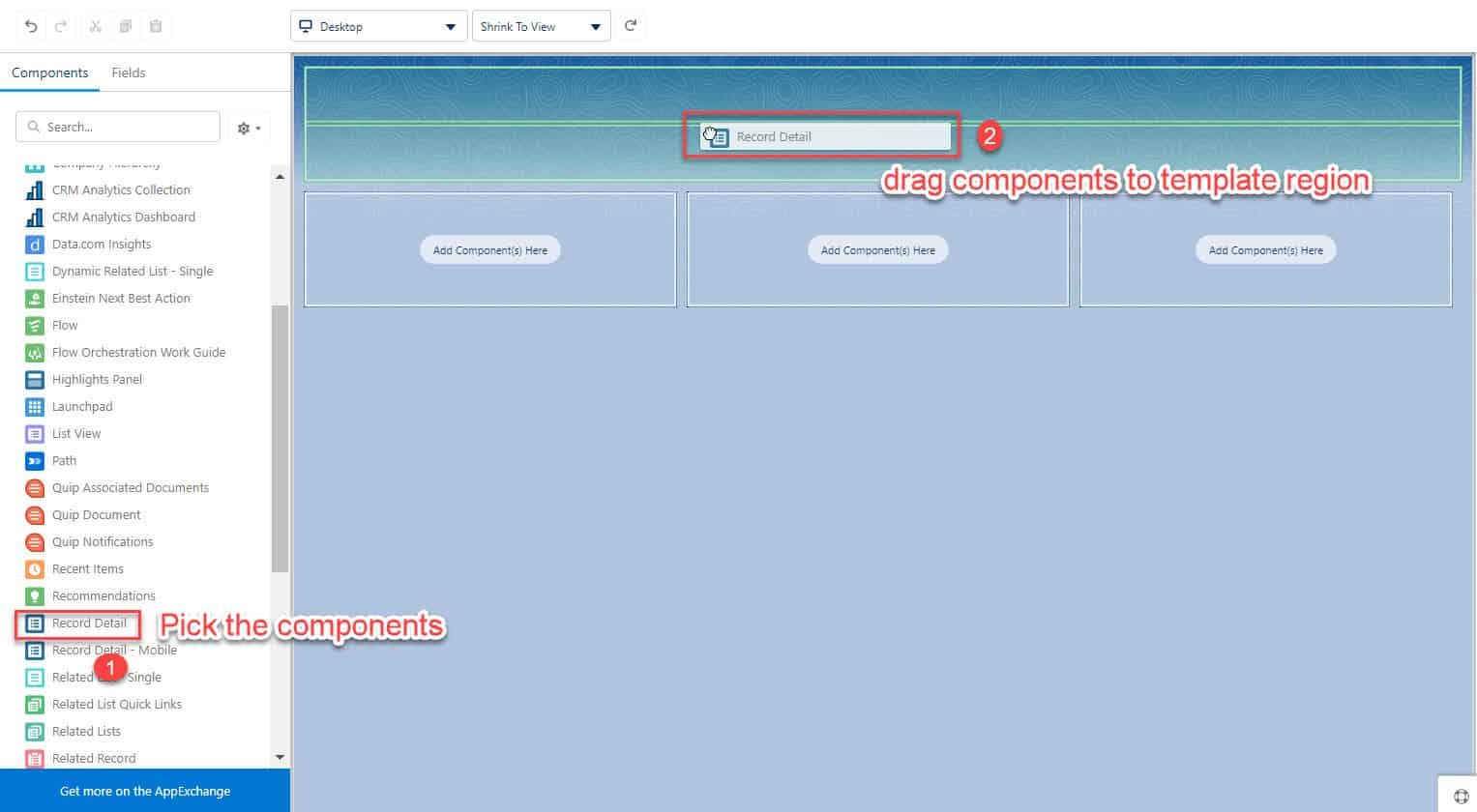
Task: Select the Highlights Panel component icon
Action: (x=35, y=380)
